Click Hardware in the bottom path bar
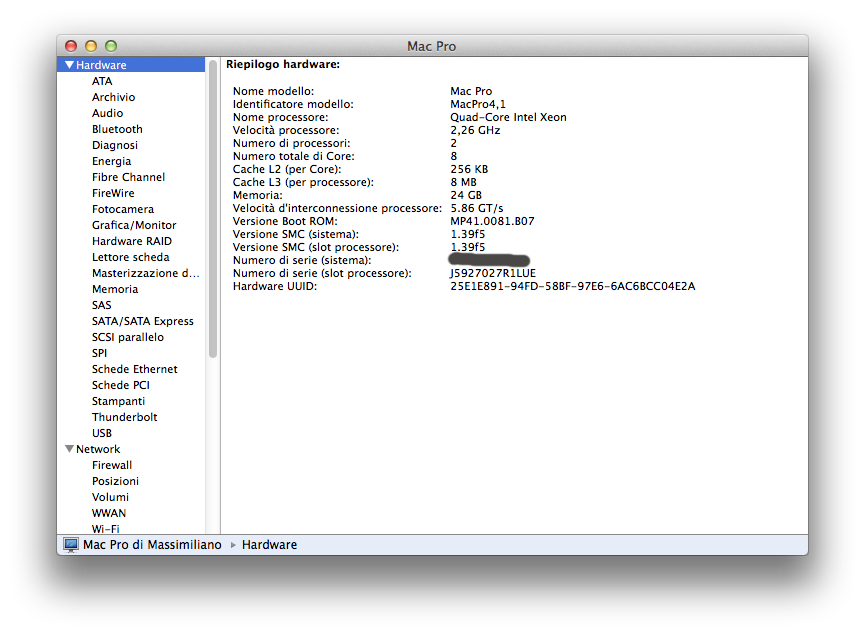The width and height of the screenshot is (865, 634). click(x=269, y=545)
